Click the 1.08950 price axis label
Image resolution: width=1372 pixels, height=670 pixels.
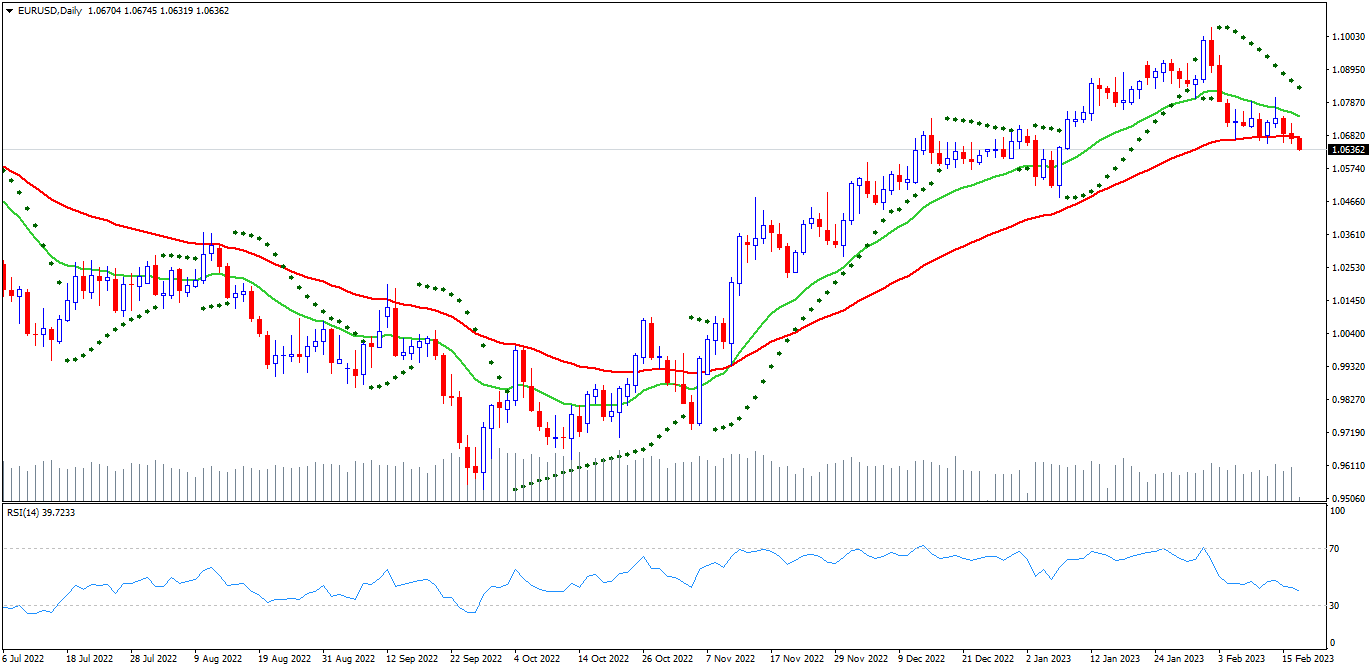[x=1349, y=70]
